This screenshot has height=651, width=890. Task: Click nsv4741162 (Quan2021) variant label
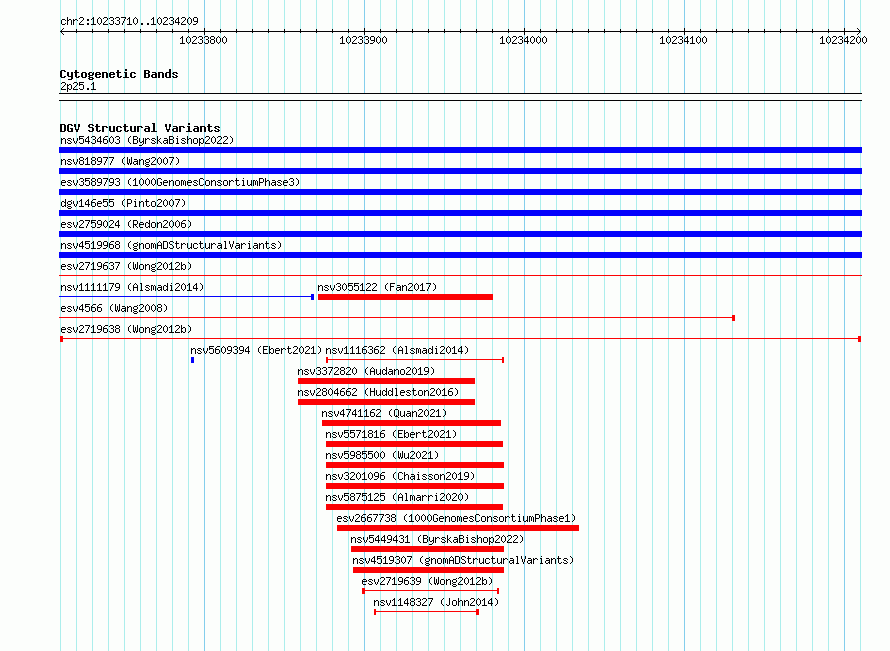pos(384,413)
